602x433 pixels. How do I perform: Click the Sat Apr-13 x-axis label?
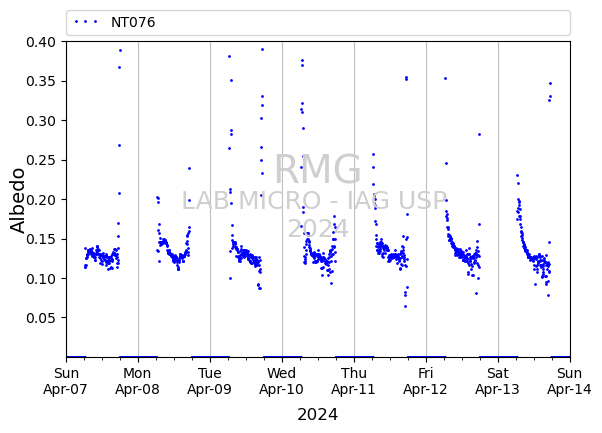click(x=498, y=381)
